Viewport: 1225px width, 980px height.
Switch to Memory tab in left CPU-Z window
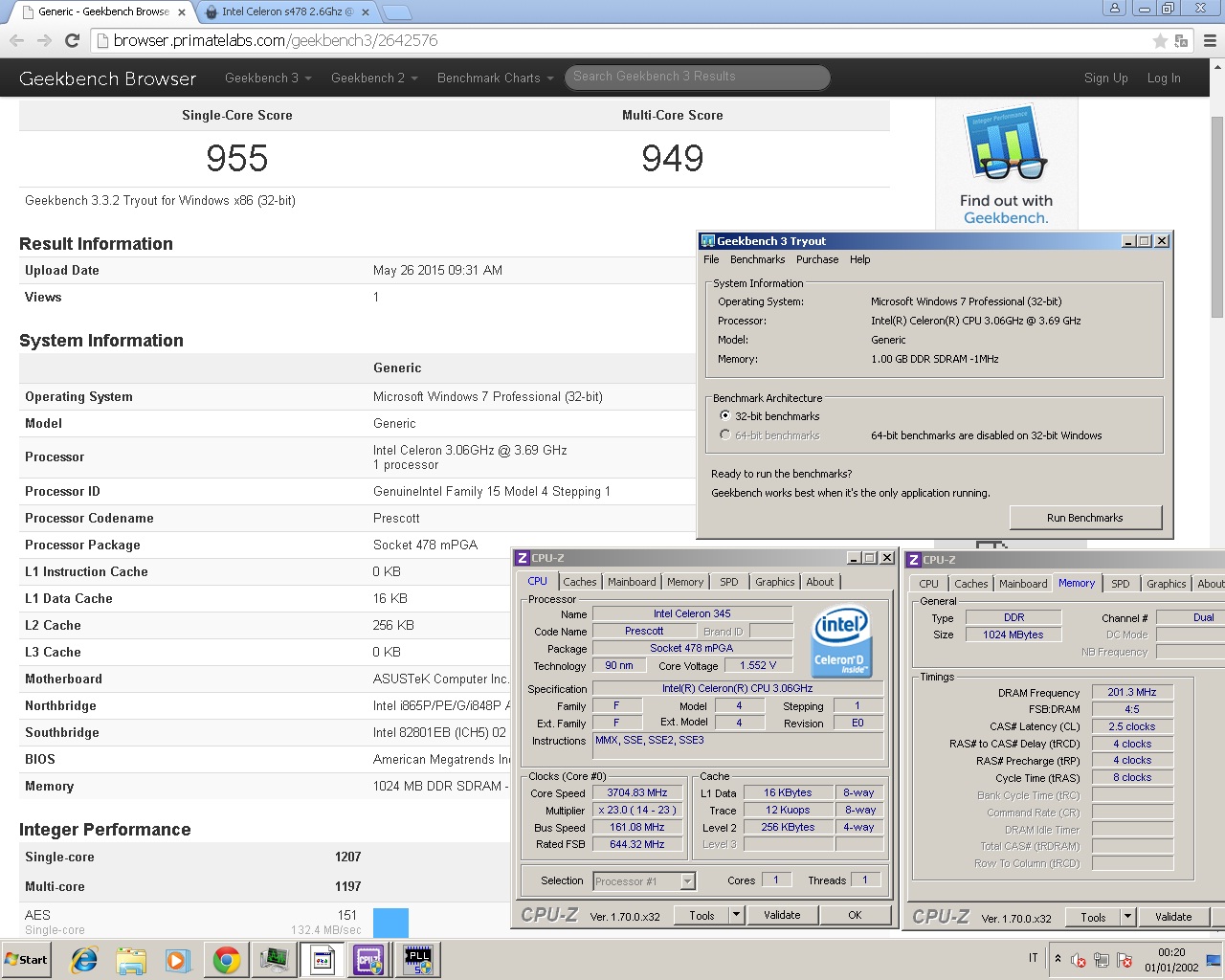coord(685,582)
